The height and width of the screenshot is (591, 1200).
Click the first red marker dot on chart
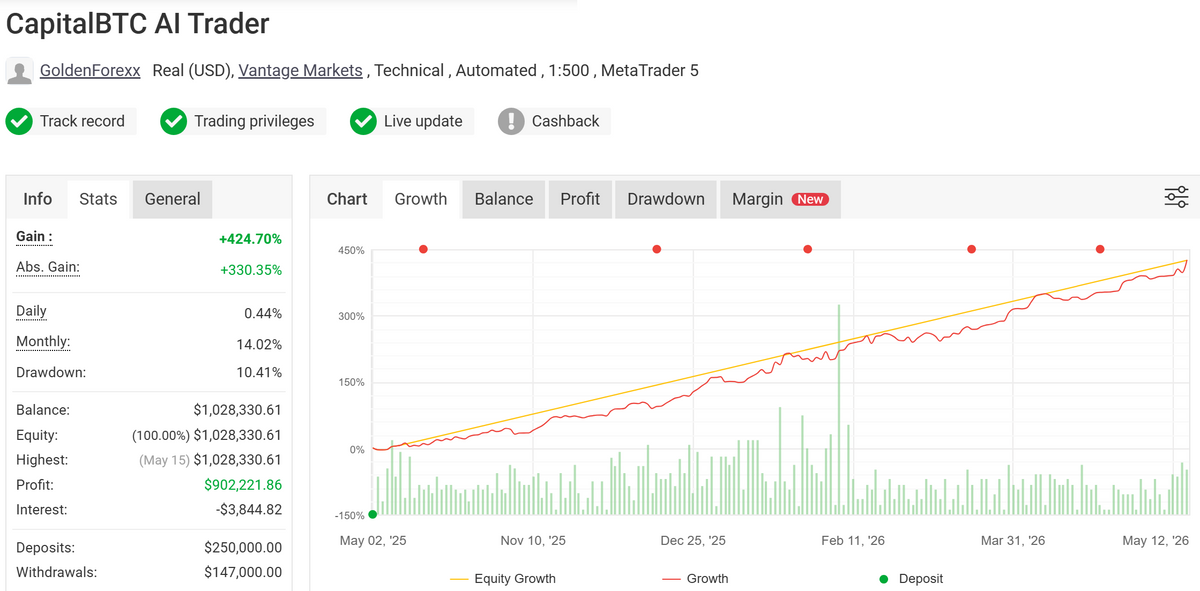tap(423, 249)
